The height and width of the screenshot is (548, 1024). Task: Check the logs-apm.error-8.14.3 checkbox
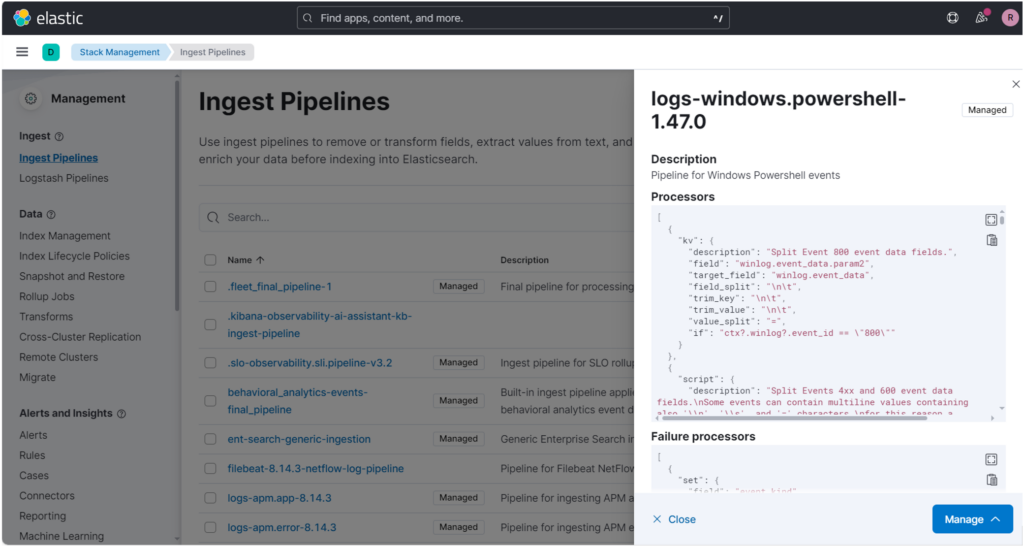tap(210, 528)
